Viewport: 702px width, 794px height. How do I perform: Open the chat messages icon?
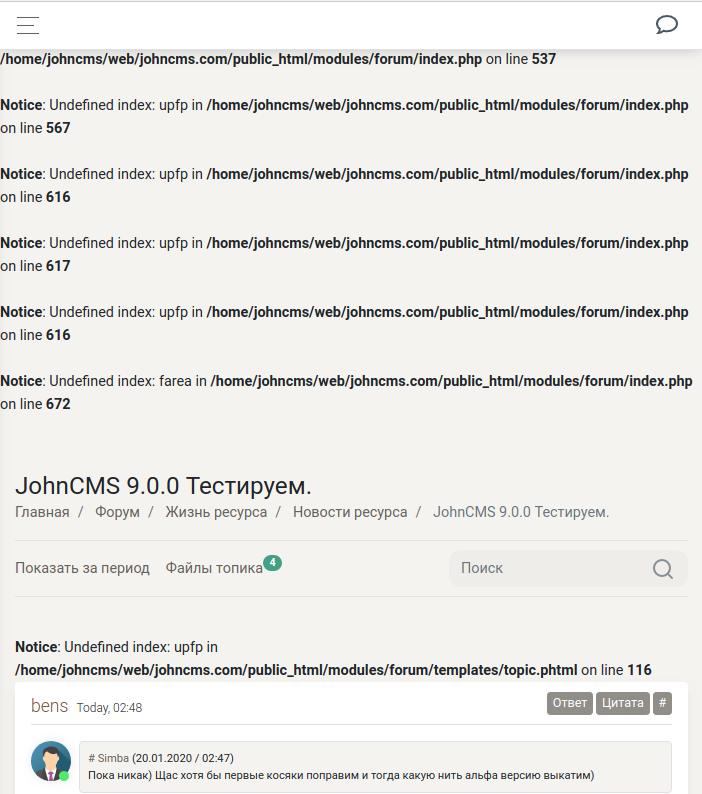click(667, 24)
